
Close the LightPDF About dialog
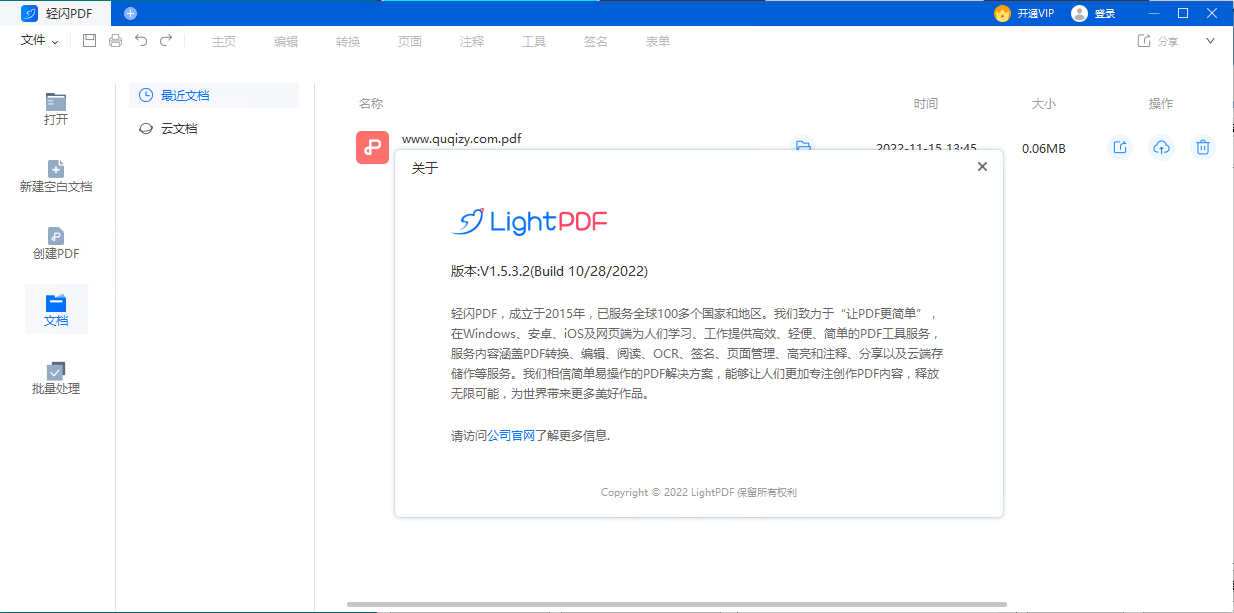click(982, 166)
